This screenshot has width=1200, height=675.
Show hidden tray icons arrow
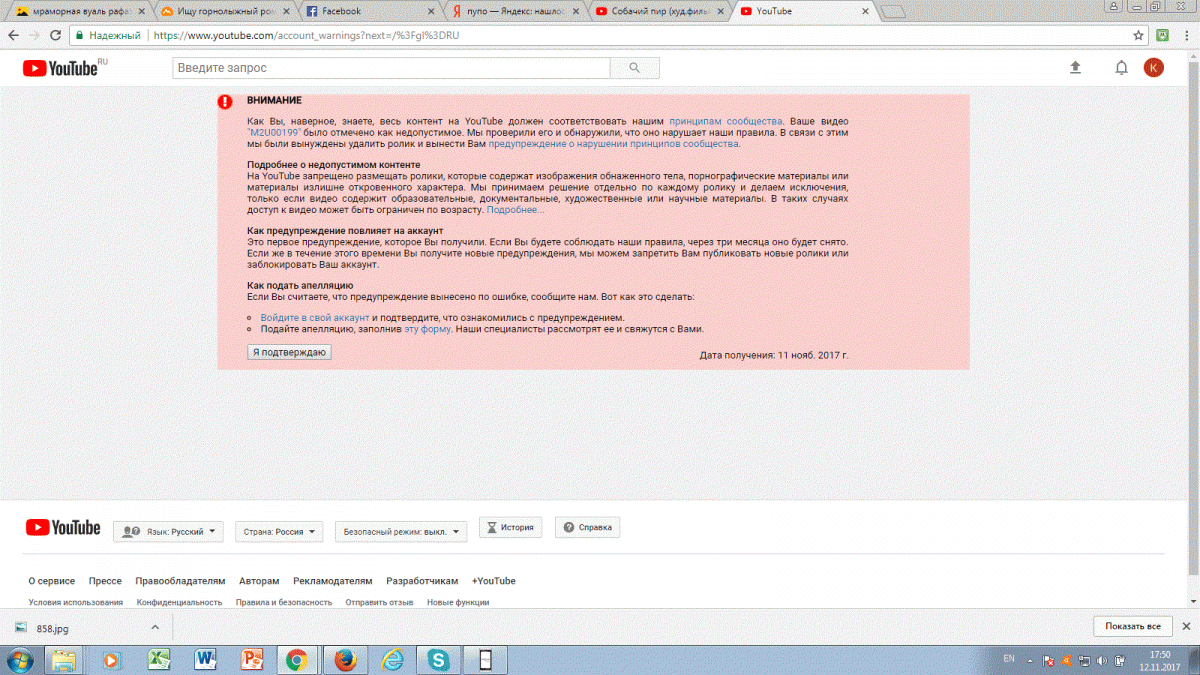click(1030, 660)
